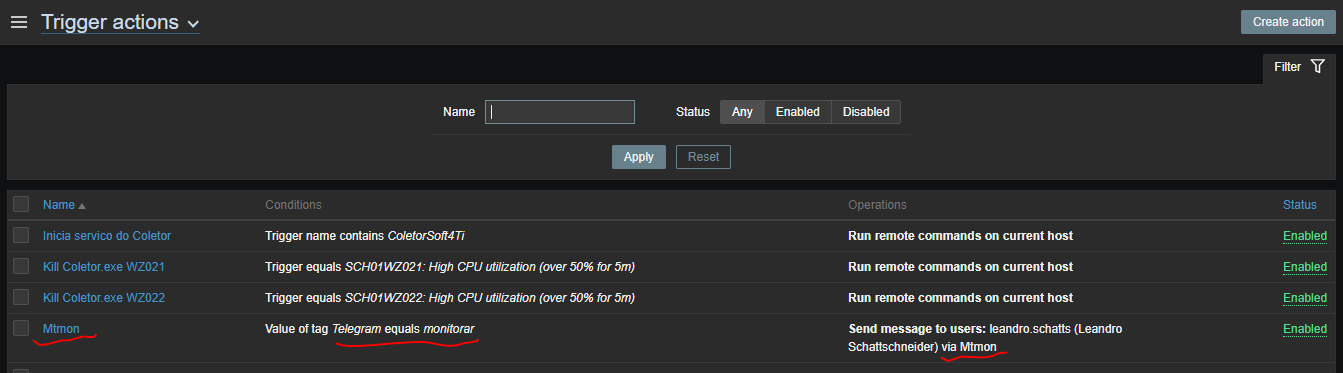Sort the table by Status column
This screenshot has width=1343, height=373.
1300,205
